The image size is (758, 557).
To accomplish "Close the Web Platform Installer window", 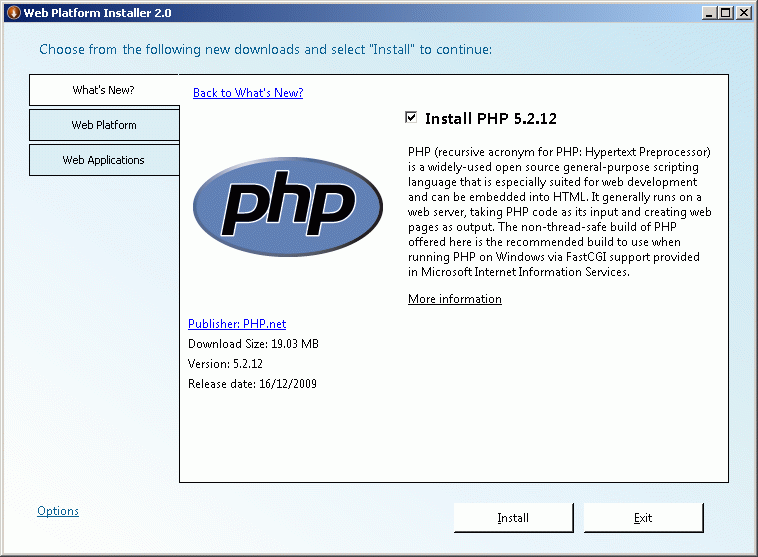I will tap(743, 13).
